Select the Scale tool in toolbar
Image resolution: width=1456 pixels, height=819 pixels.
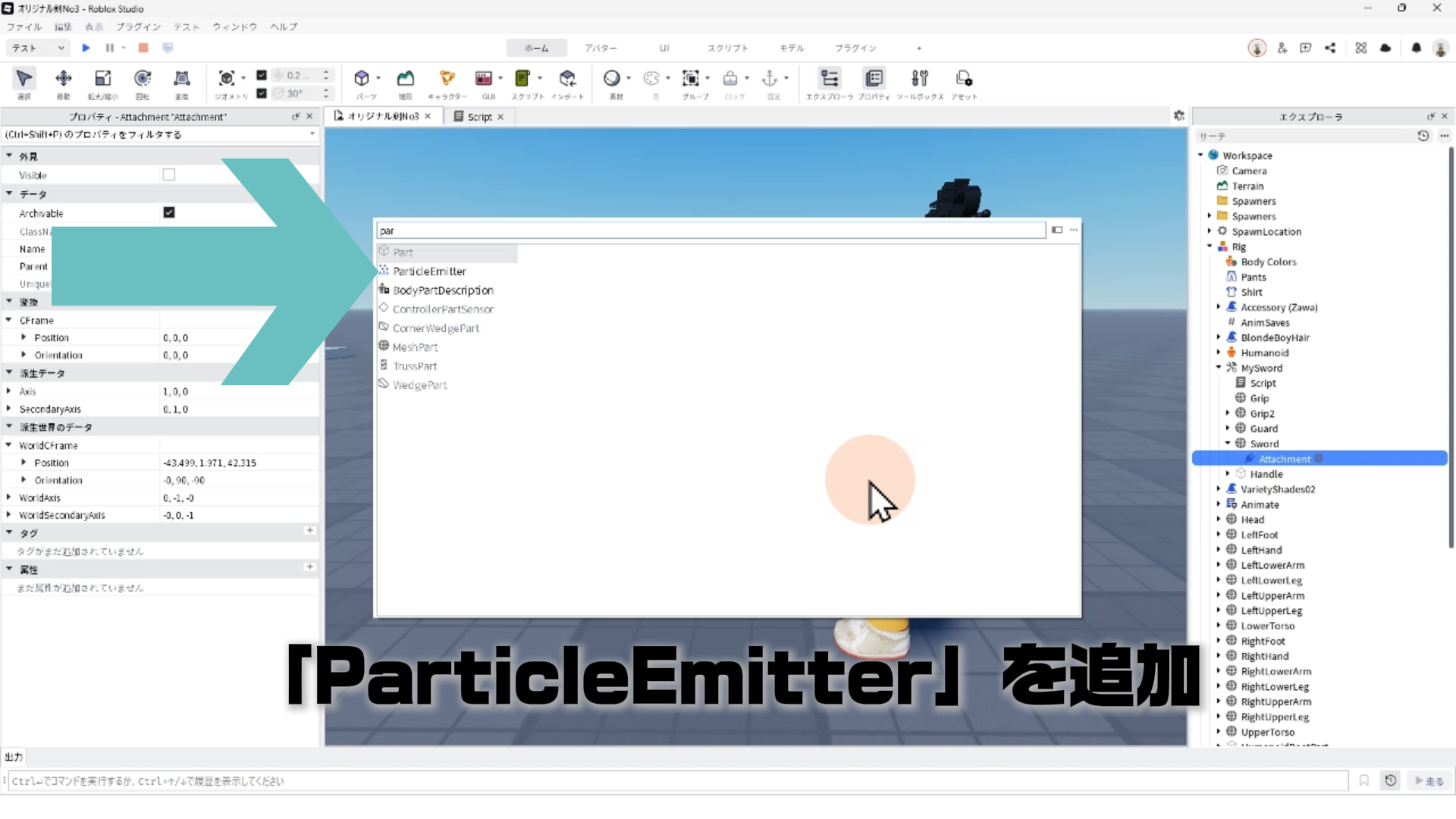[x=102, y=79]
